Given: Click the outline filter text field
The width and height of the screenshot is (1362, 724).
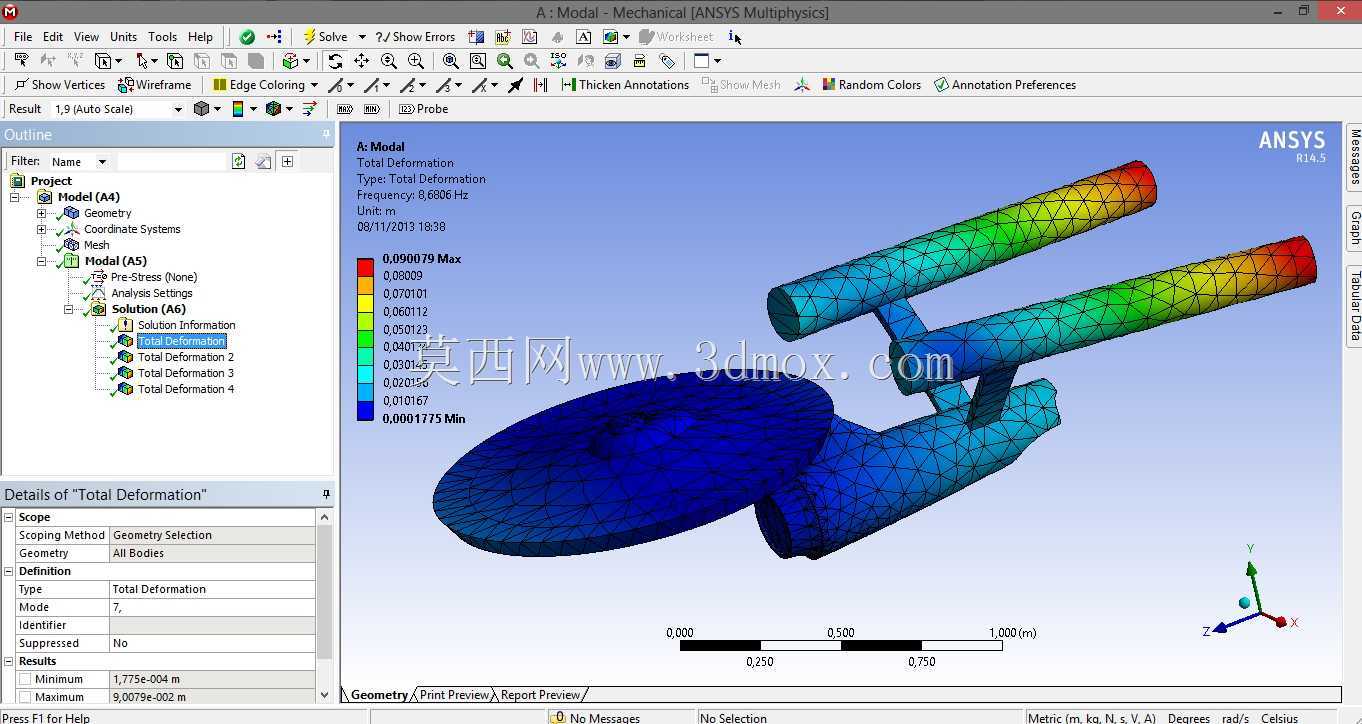Looking at the screenshot, I should tap(172, 161).
